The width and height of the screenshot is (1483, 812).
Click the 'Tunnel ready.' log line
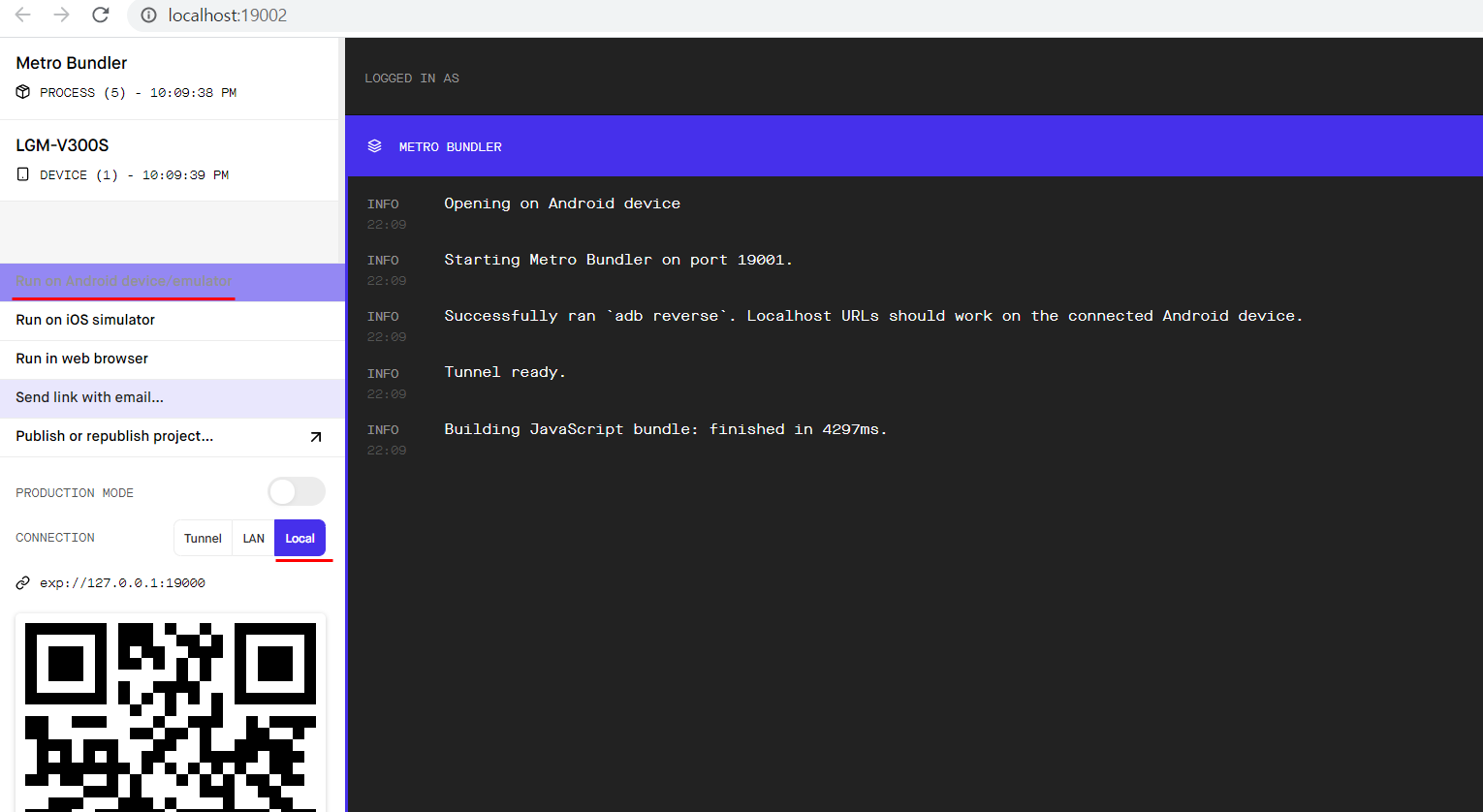(x=505, y=372)
